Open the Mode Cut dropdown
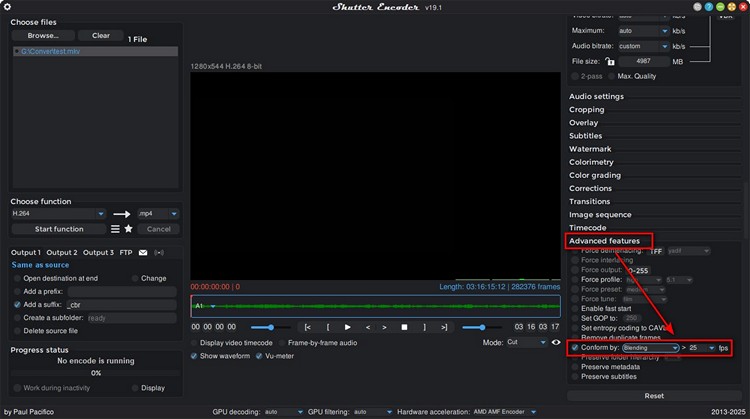 point(526,342)
